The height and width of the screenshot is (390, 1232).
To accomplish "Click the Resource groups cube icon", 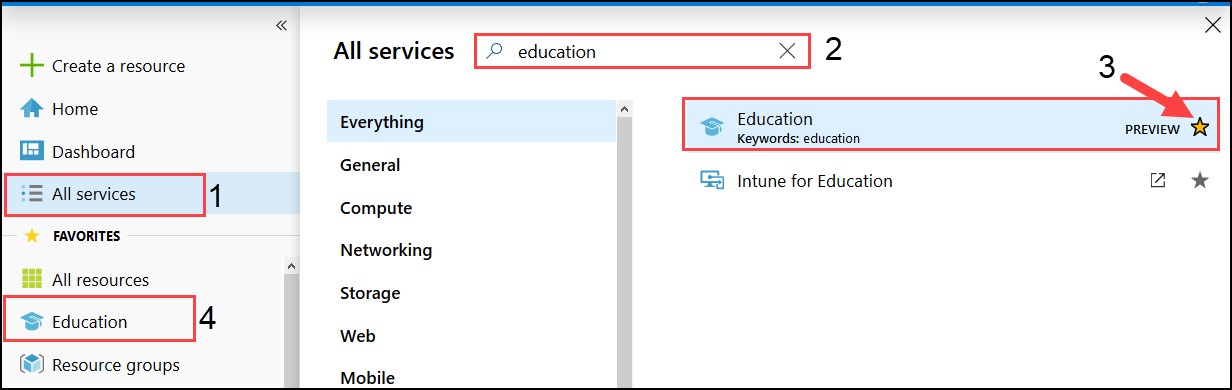I will pyautogui.click(x=32, y=365).
